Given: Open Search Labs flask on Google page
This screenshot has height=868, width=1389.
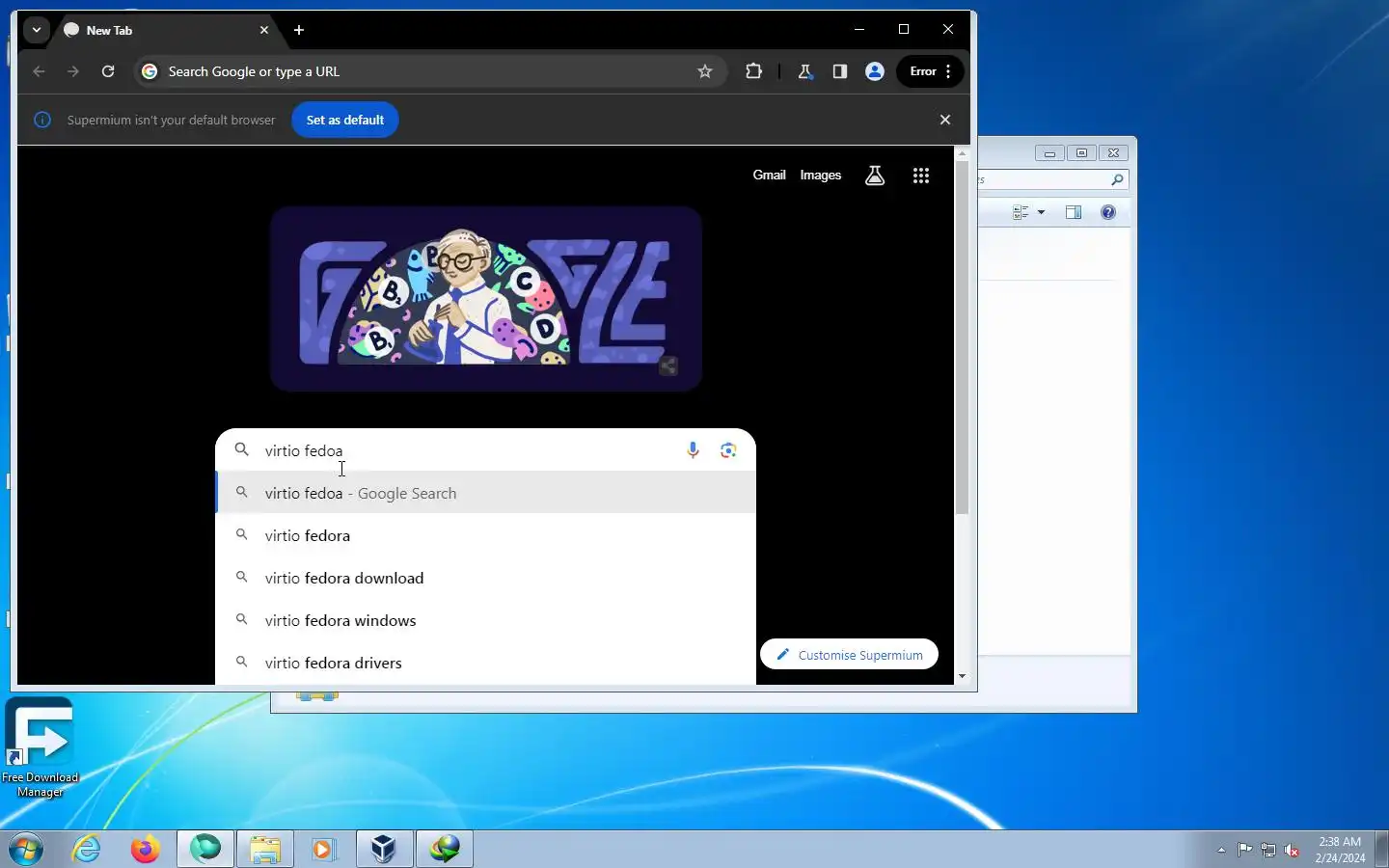Looking at the screenshot, I should [x=875, y=176].
